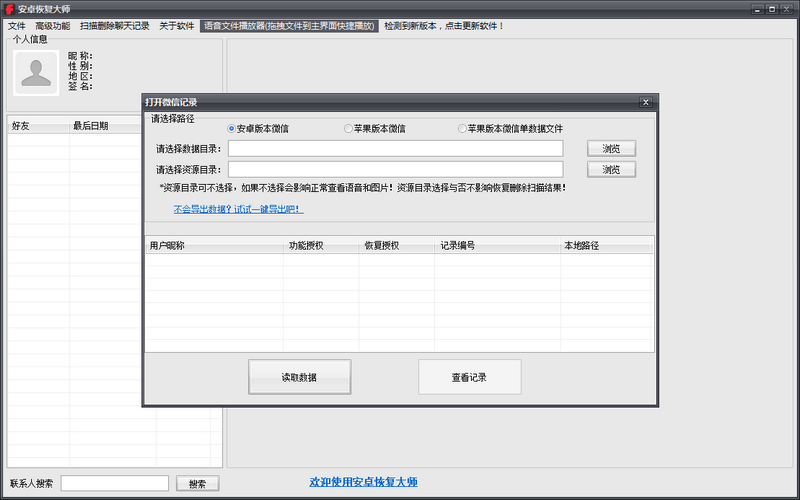Open the 语音文件播放器 menu item
800x500 pixels.
[x=289, y=26]
